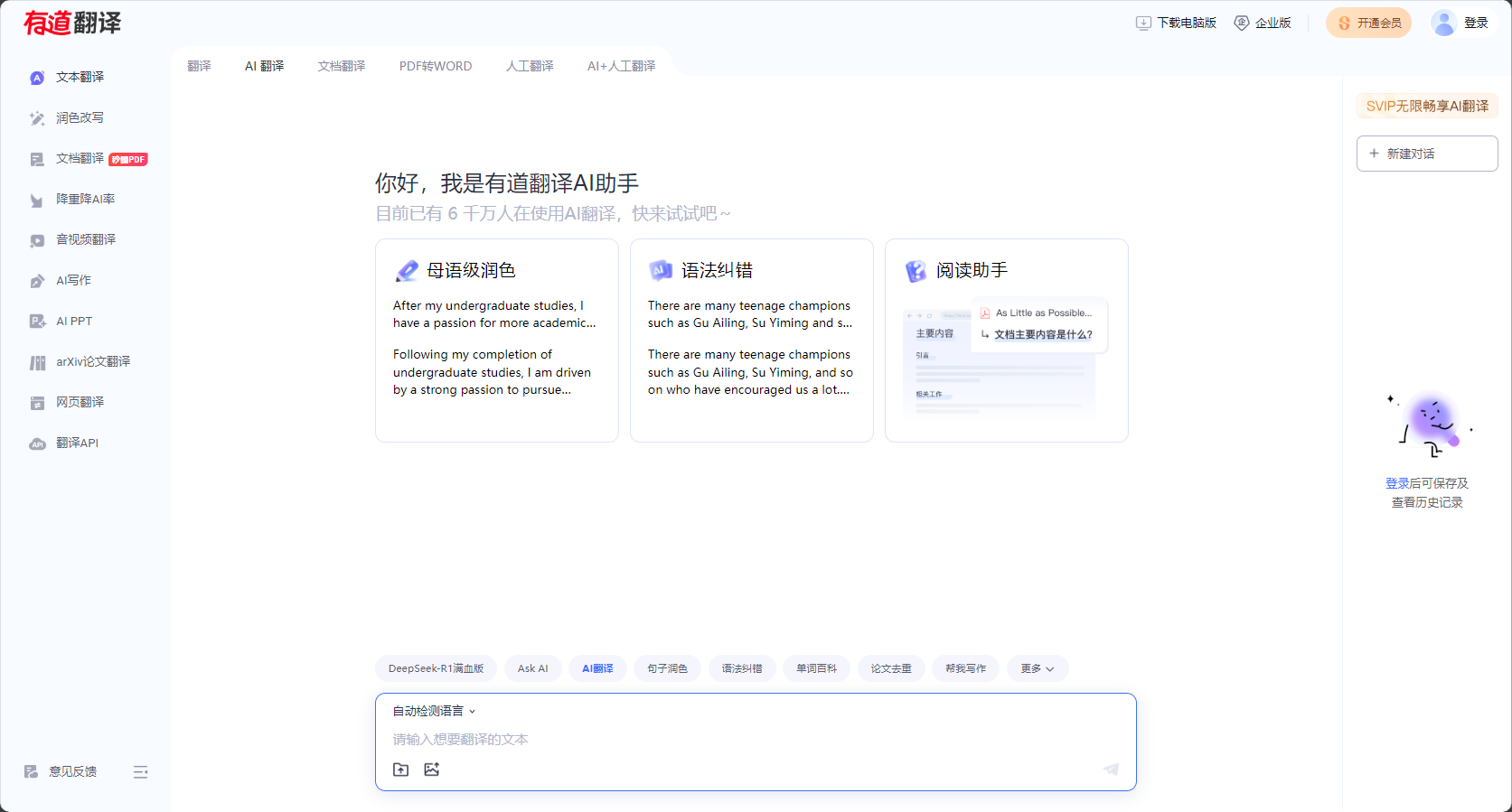Image resolution: width=1512 pixels, height=812 pixels.
Task: Click the 文档翻译 sidebar icon
Action: (37, 159)
